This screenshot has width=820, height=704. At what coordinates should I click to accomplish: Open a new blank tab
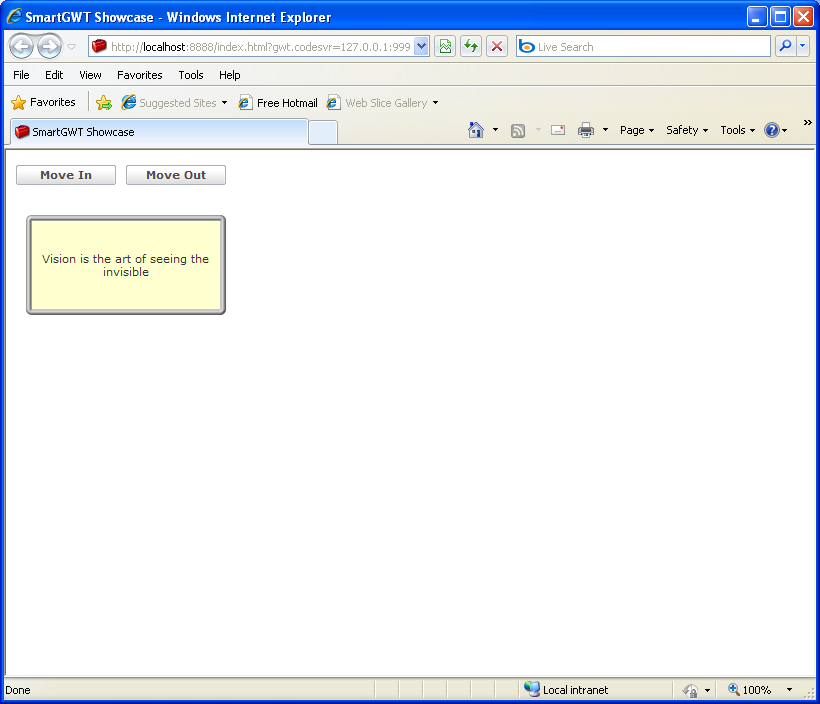tap(323, 133)
